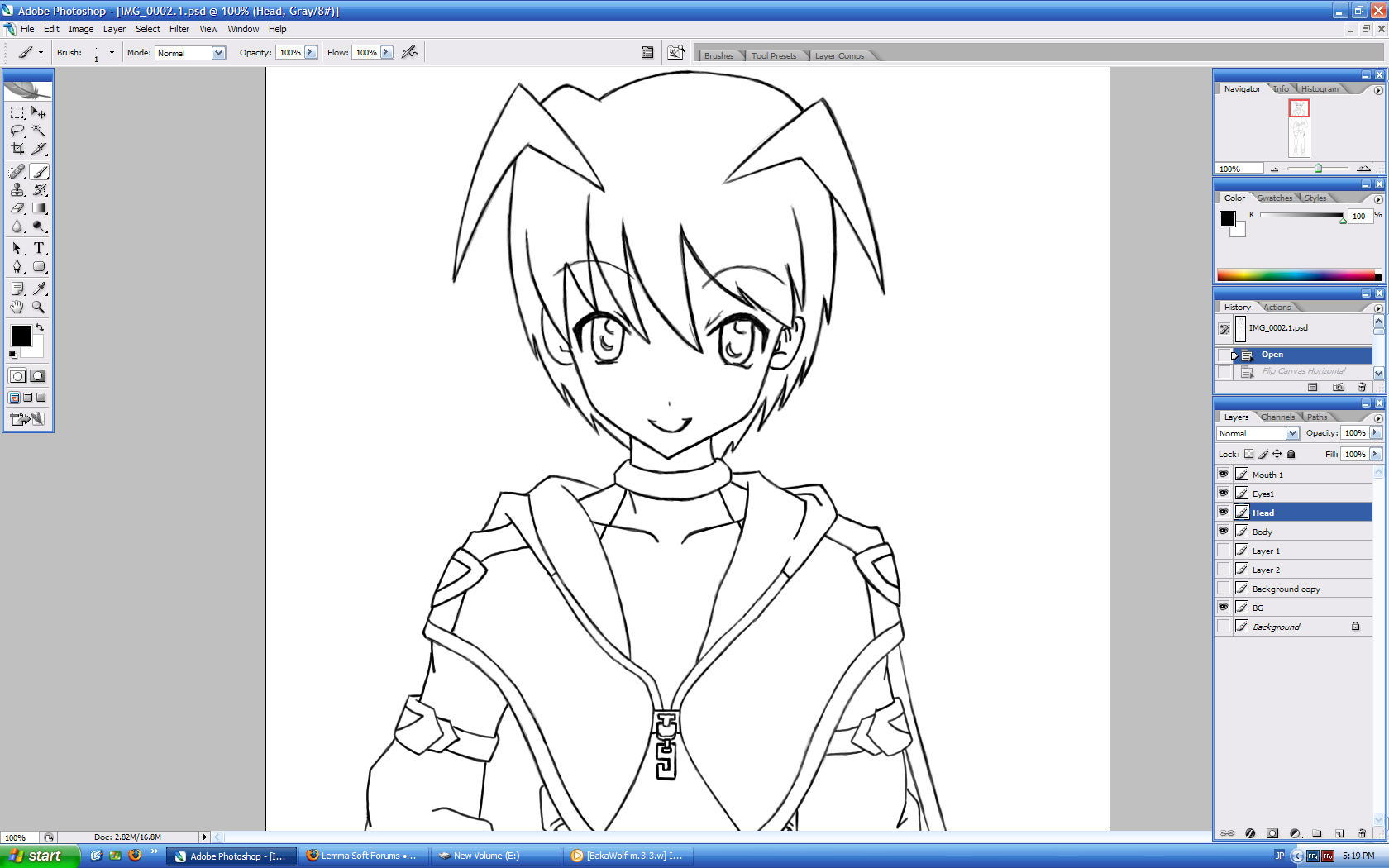The image size is (1389, 868).
Task: Select the Crop tool
Action: tap(17, 150)
